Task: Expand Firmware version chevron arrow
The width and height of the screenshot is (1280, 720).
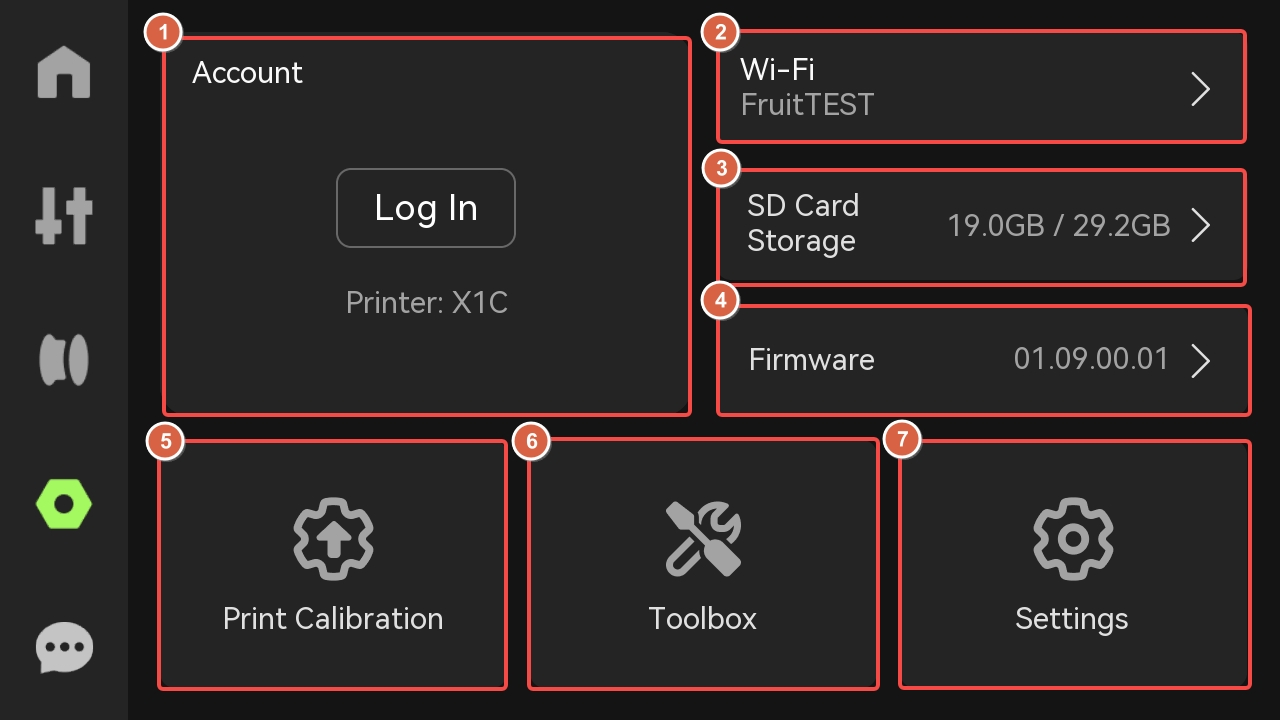Action: [1201, 360]
